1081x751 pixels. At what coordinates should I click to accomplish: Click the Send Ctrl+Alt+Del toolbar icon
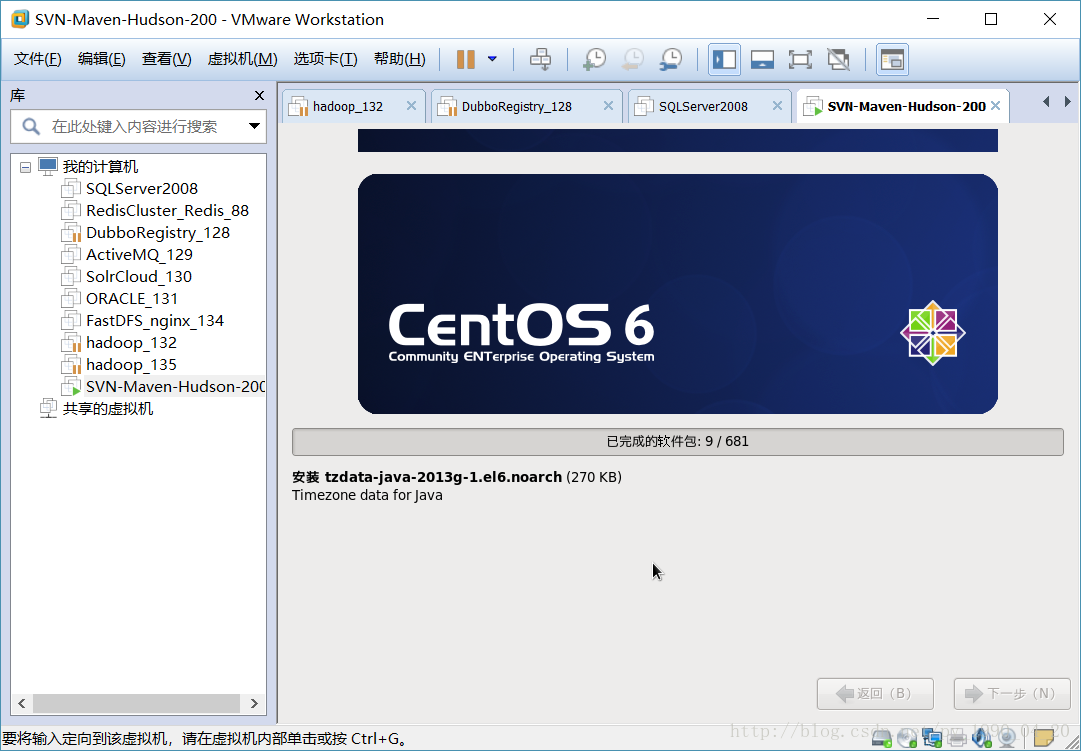540,59
